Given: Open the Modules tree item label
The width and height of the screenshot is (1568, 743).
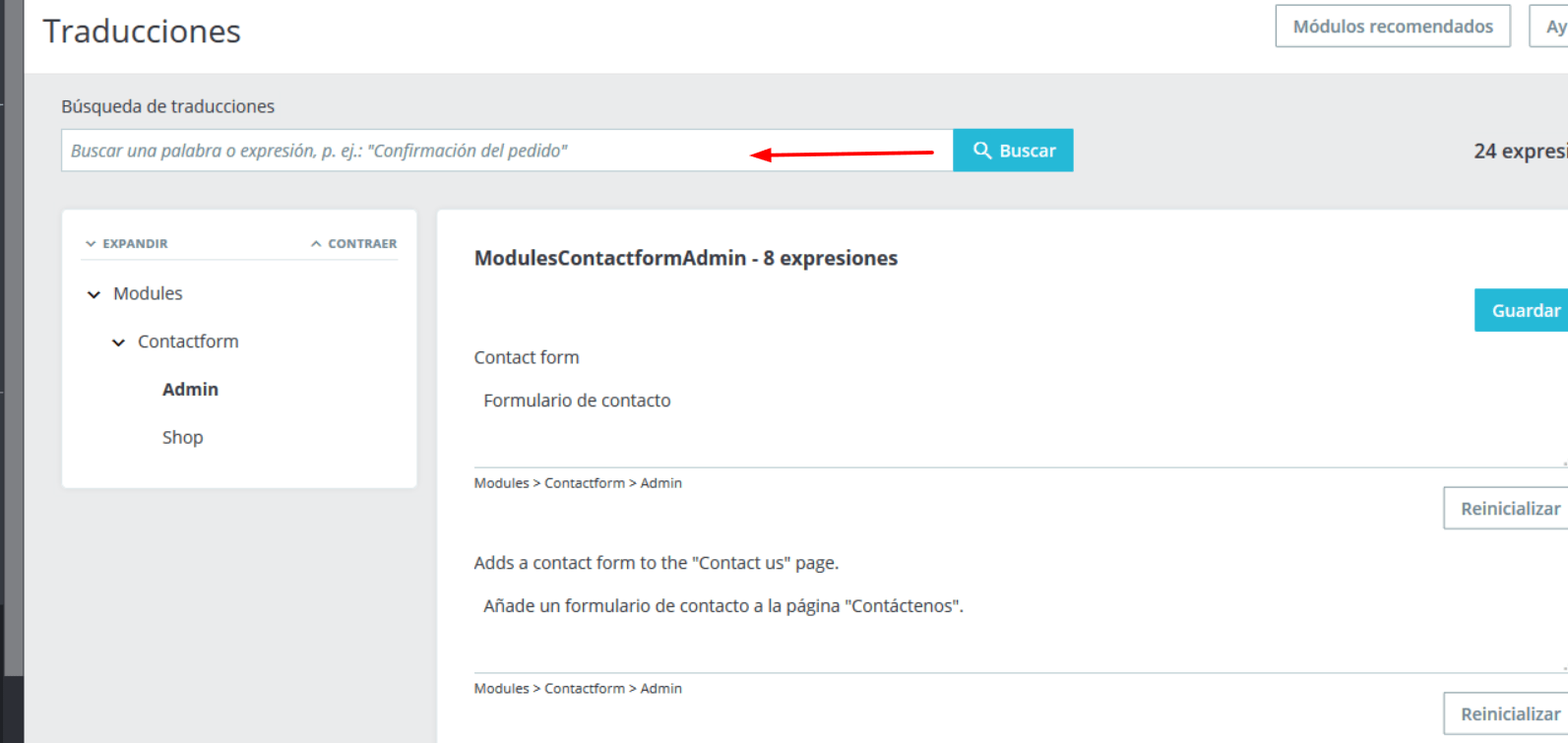Looking at the screenshot, I should (148, 293).
